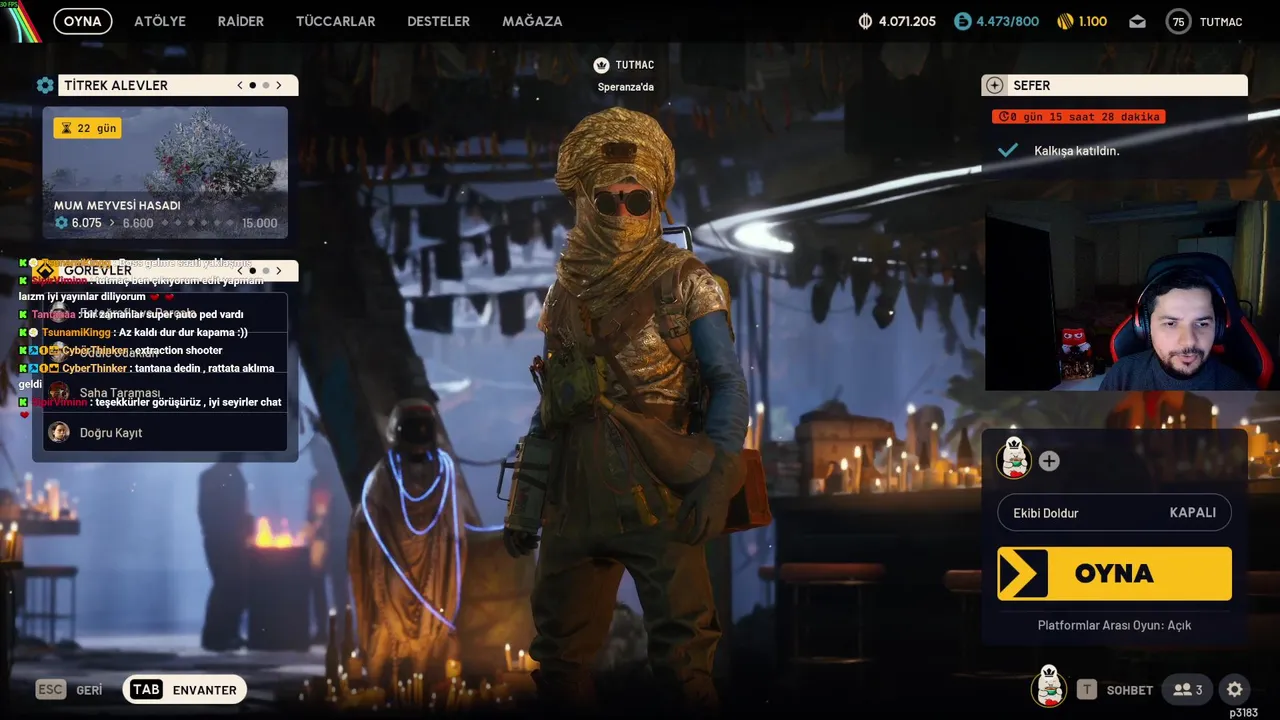The height and width of the screenshot is (720, 1280).
Task: Open the Saha Taraması quest
Action: coord(165,392)
